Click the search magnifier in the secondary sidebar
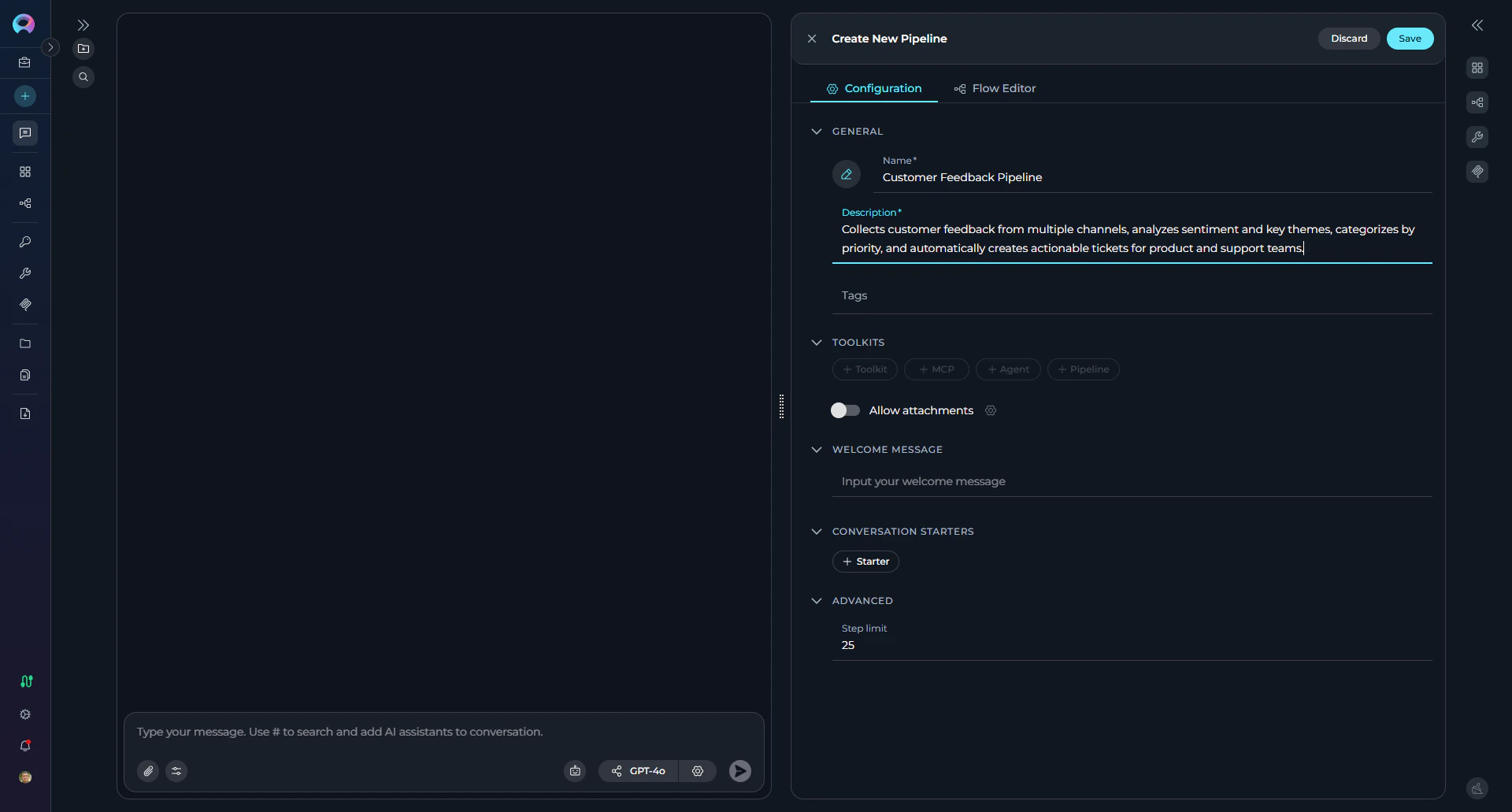1512x812 pixels. (x=83, y=76)
